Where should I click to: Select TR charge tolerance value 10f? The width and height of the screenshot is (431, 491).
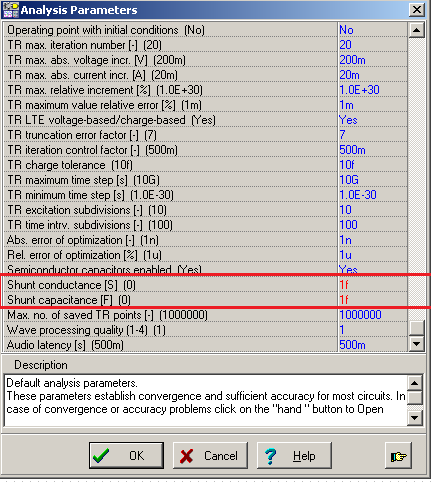coord(347,165)
